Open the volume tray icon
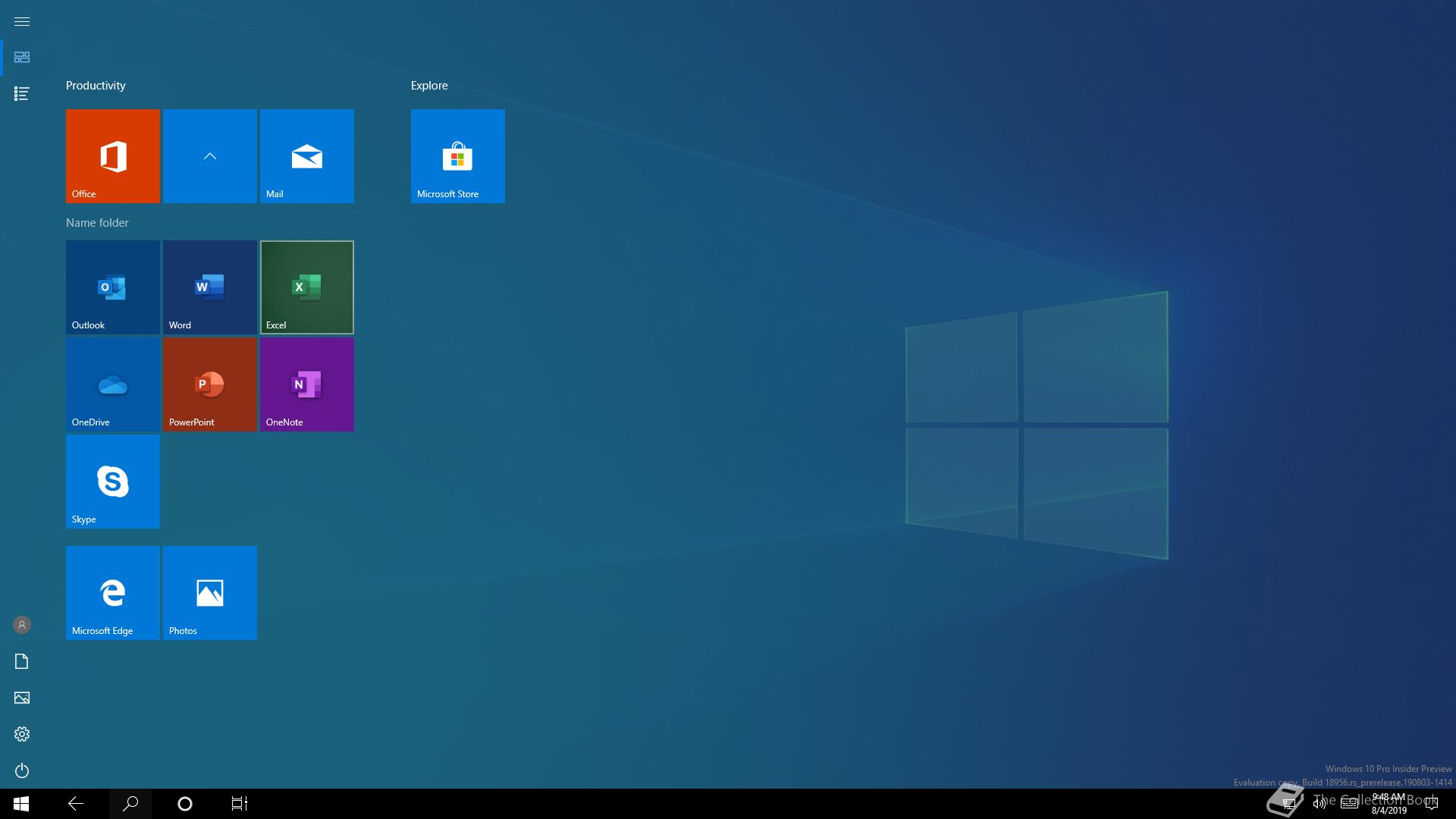The height and width of the screenshot is (819, 1456). coord(1319,804)
